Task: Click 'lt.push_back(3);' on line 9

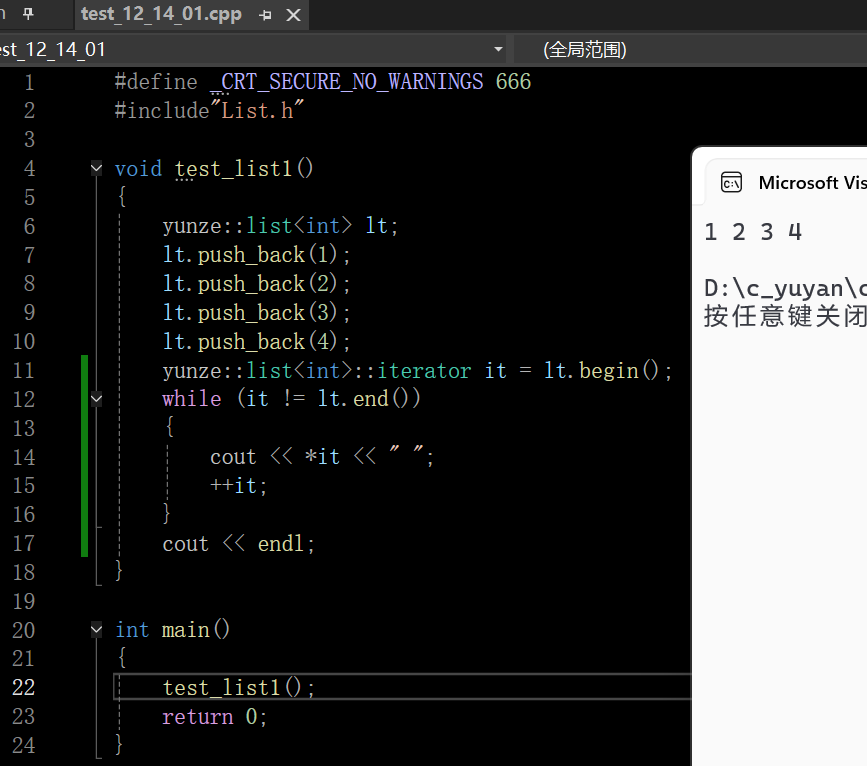Action: (x=256, y=312)
